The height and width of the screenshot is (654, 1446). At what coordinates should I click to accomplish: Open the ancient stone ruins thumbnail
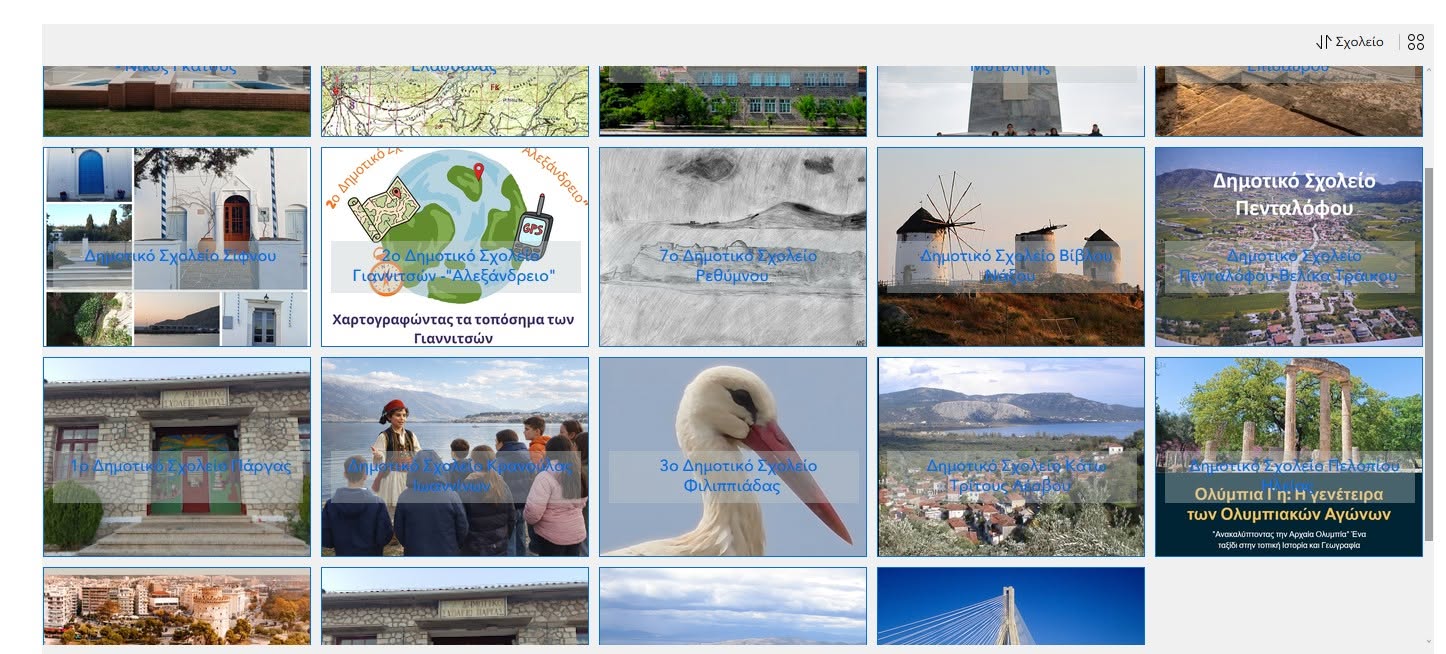[x=1289, y=101]
